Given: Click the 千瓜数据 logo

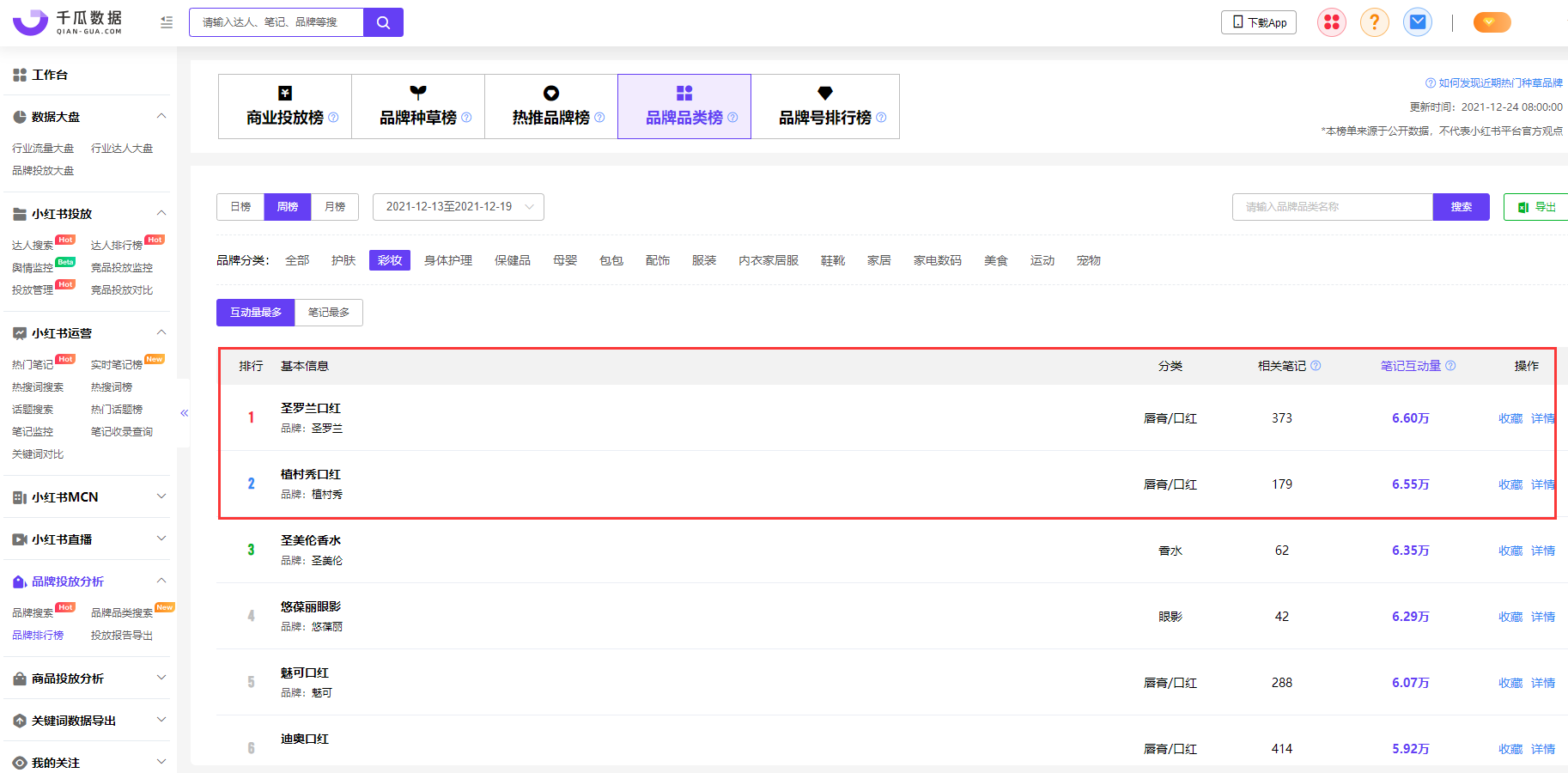Looking at the screenshot, I should click(x=68, y=22).
